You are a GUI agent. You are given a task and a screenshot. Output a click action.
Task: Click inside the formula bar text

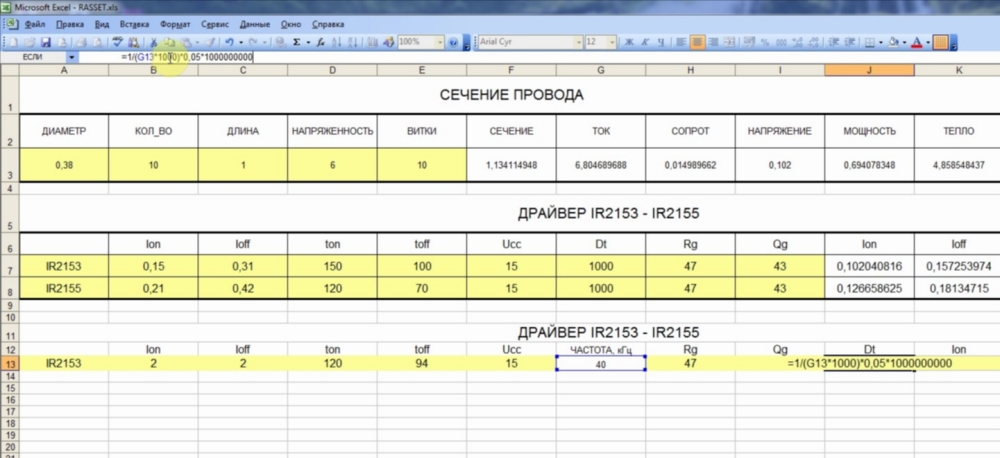point(188,57)
